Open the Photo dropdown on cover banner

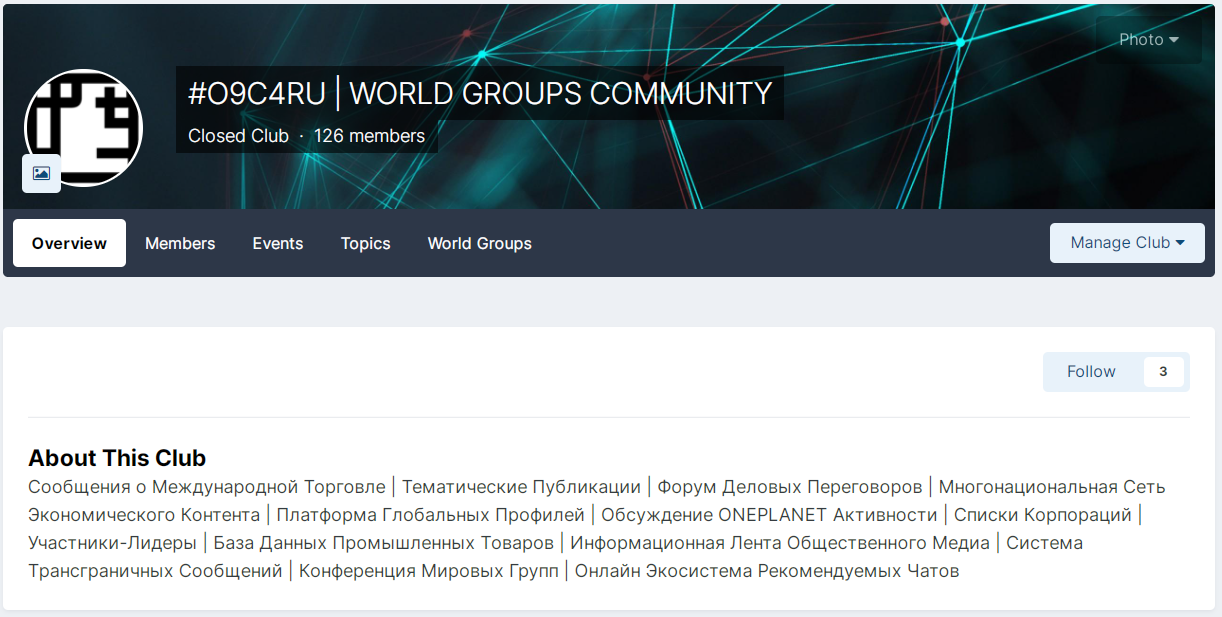1148,40
